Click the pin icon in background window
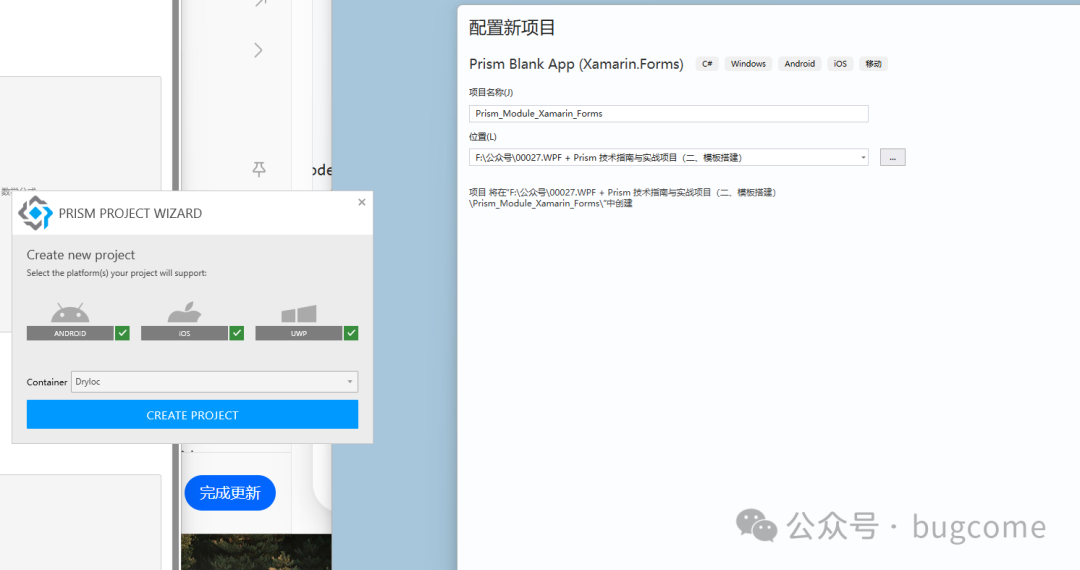Image resolution: width=1080 pixels, height=570 pixels. 259,169
